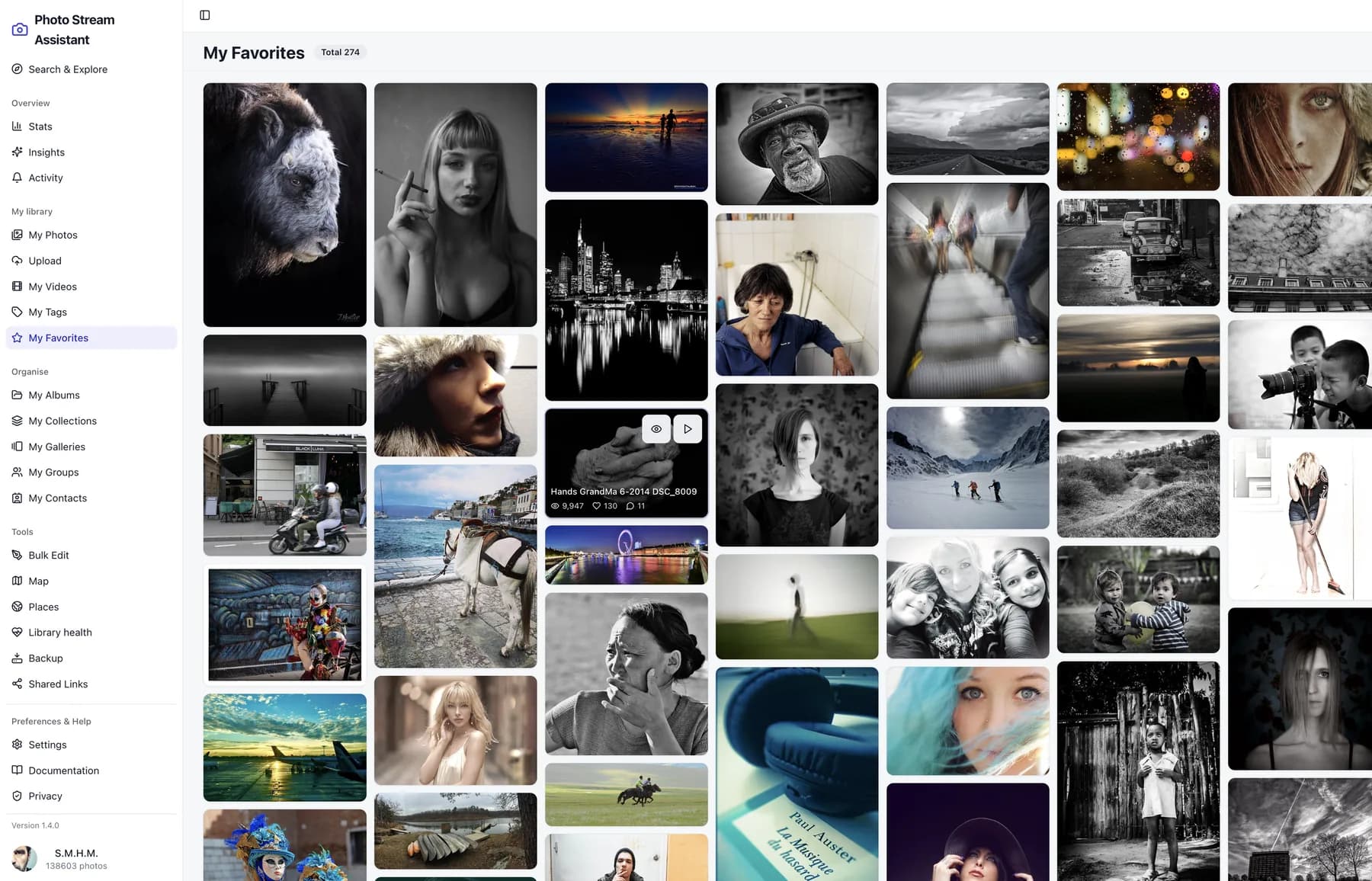Click the Stats bar chart icon
Image resolution: width=1372 pixels, height=881 pixels.
coord(17,127)
